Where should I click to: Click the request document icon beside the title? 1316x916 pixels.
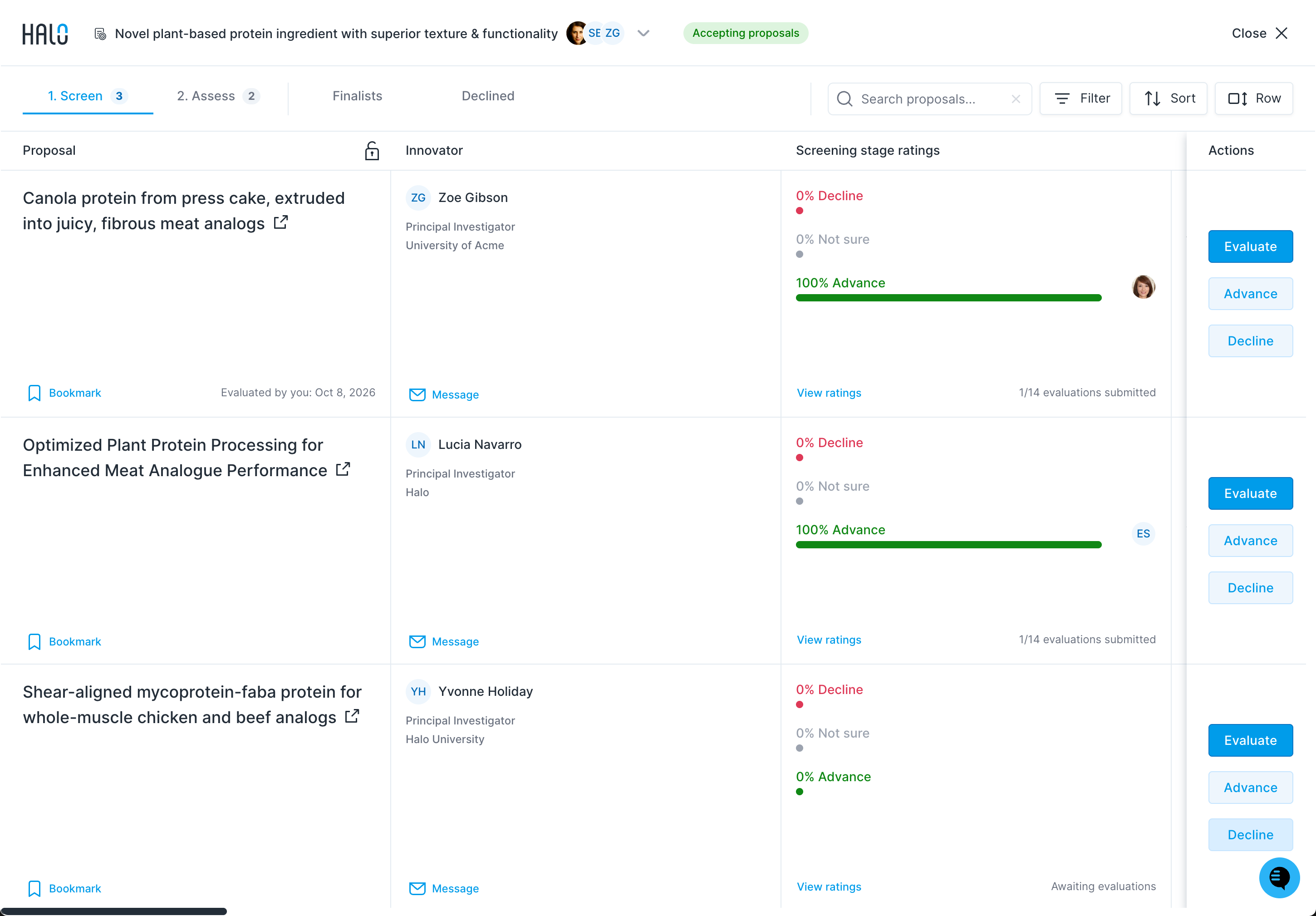point(100,34)
